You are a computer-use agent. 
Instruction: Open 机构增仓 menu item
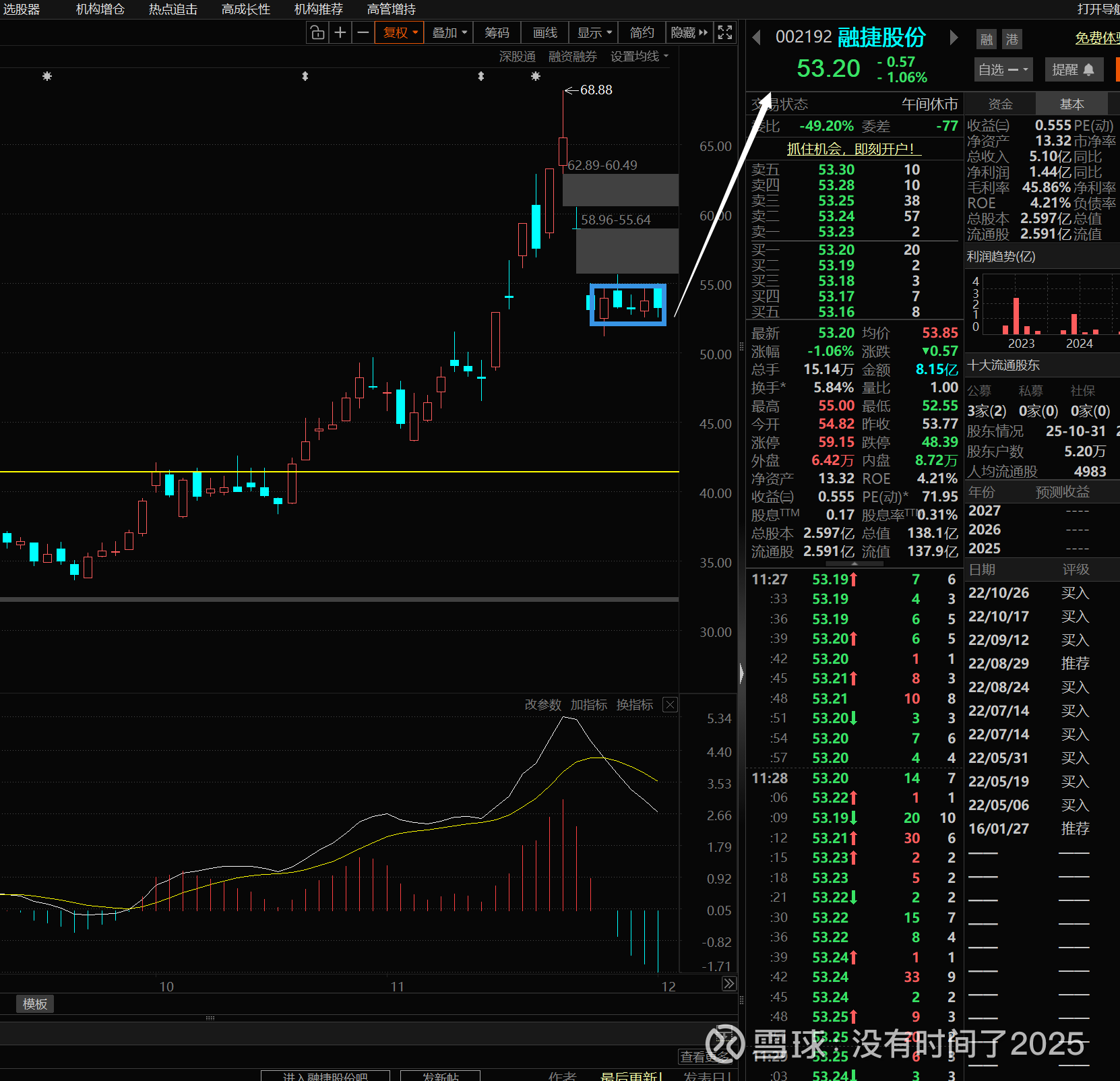click(100, 9)
